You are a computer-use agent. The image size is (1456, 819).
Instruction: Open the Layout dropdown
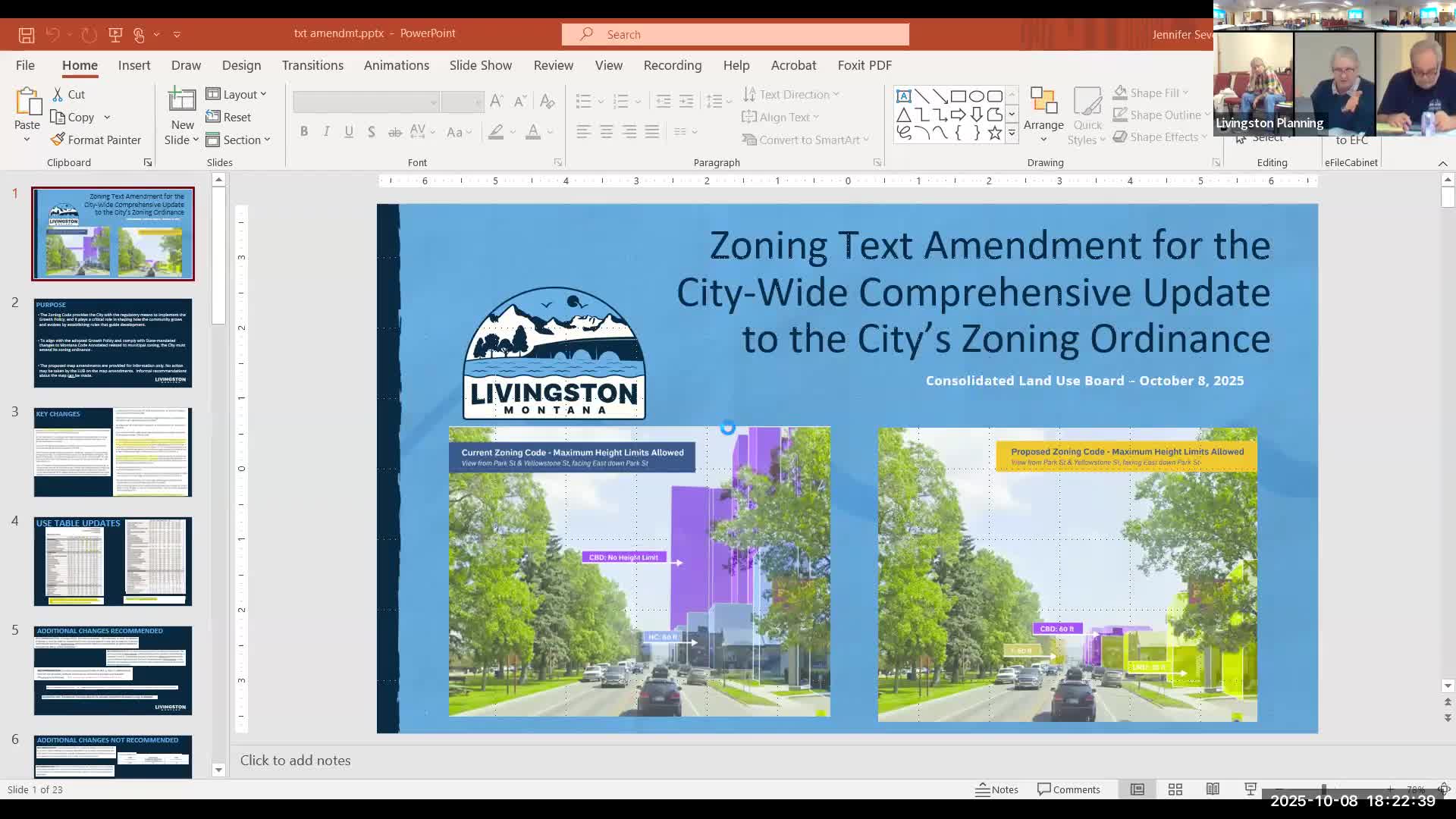[237, 94]
